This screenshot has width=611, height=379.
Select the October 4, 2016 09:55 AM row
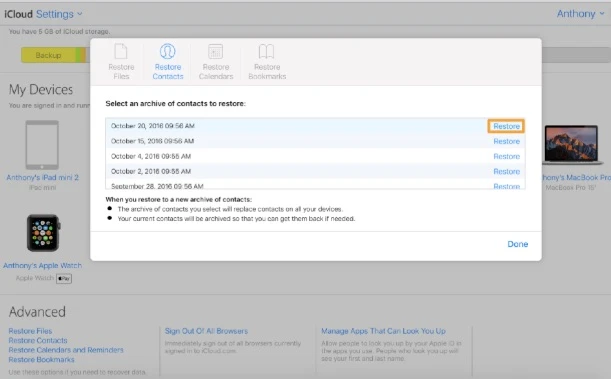[x=315, y=156]
